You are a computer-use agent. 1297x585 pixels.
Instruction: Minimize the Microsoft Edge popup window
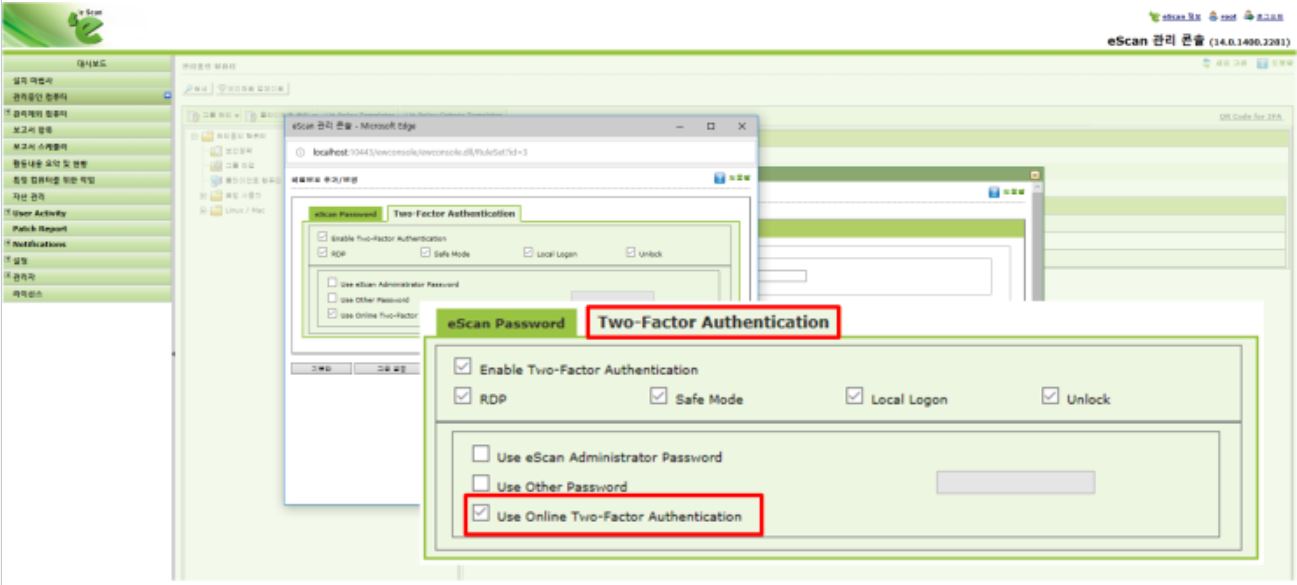(681, 127)
